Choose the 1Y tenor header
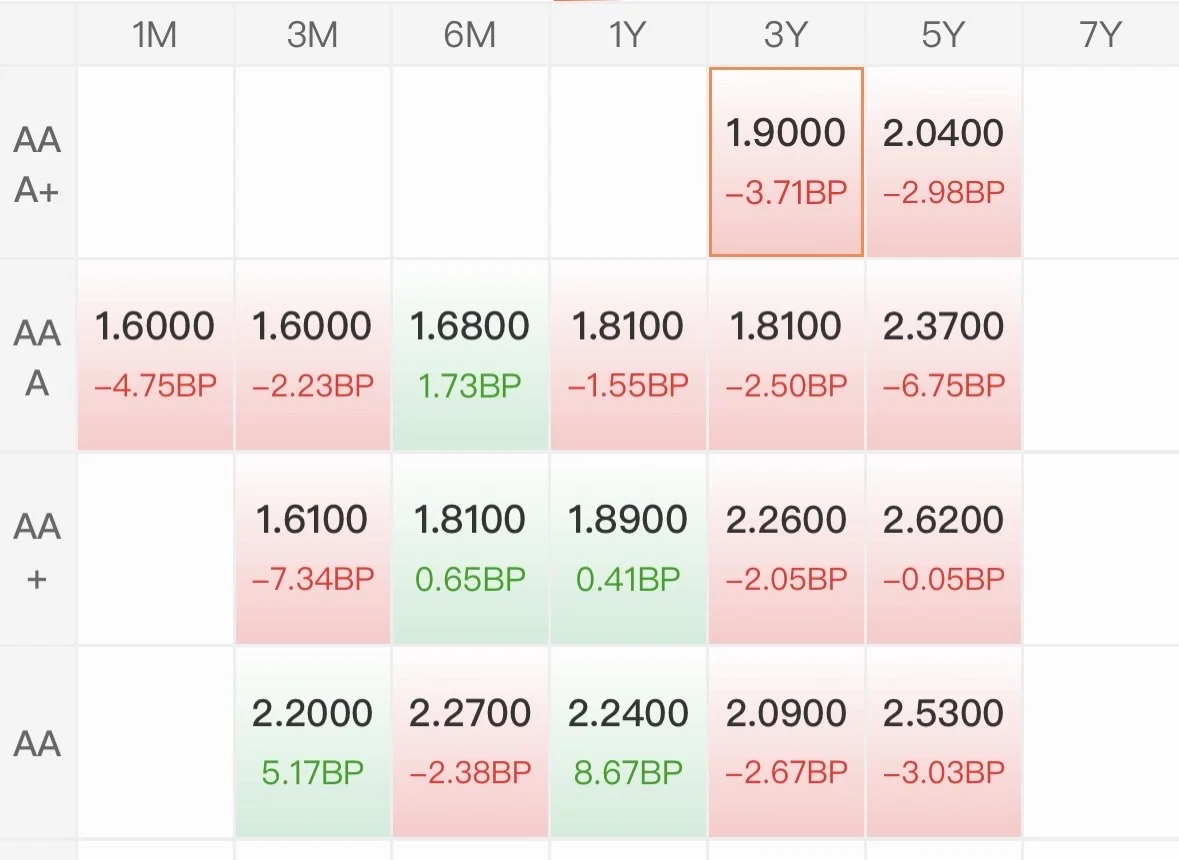Screen dimensions: 1179x860 [x=628, y=35]
